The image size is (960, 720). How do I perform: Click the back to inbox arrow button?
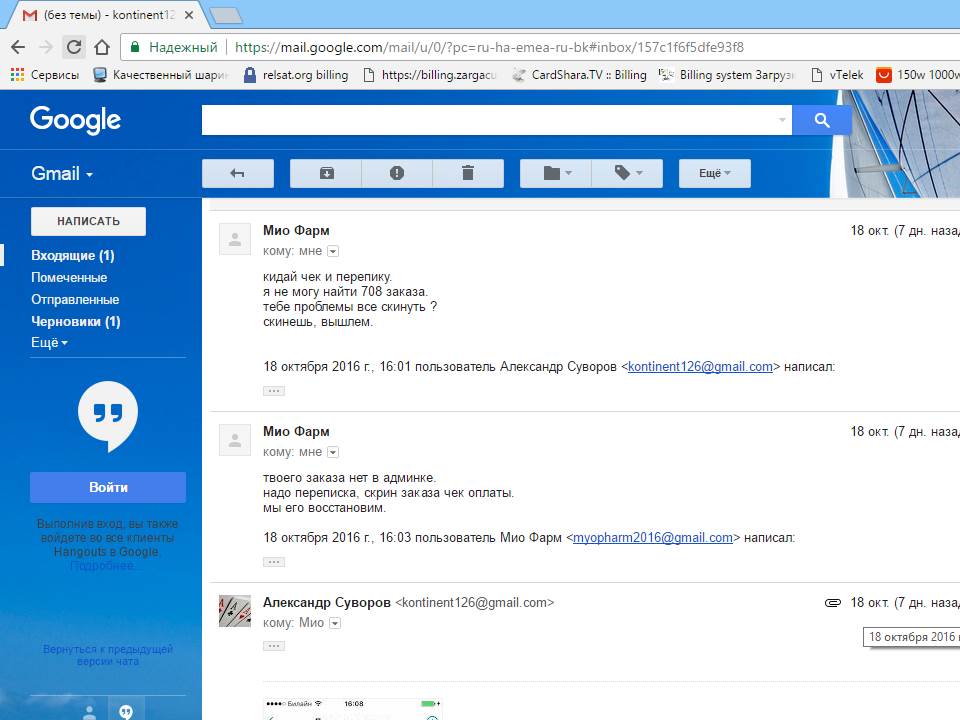(x=238, y=173)
